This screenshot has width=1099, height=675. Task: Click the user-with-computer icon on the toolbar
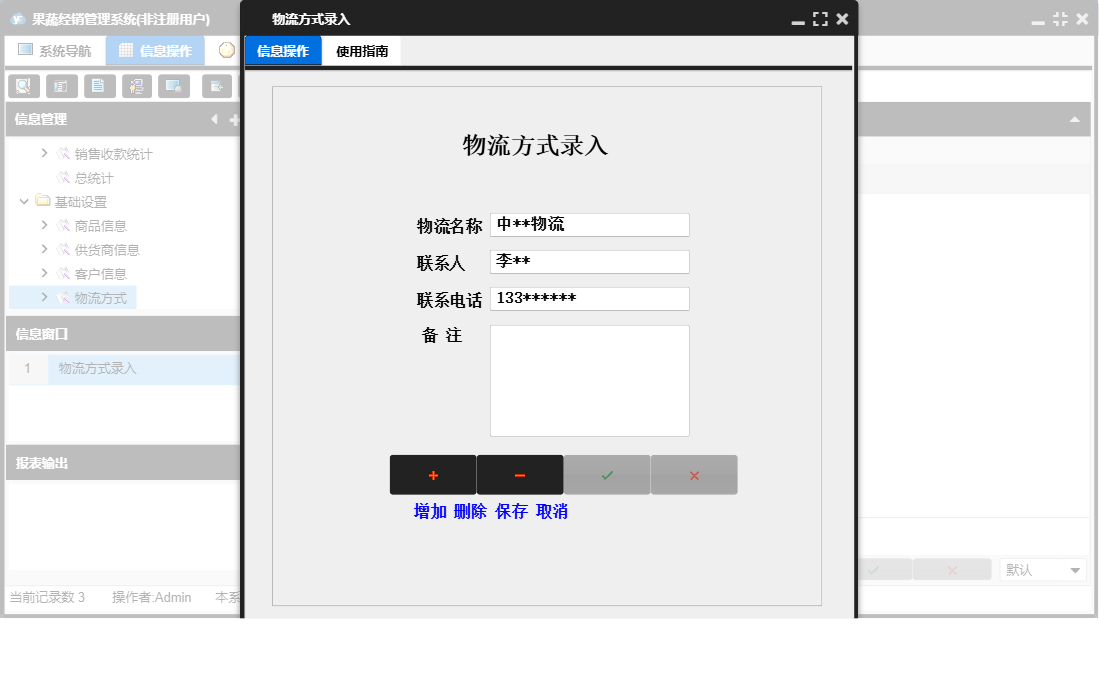(x=137, y=86)
